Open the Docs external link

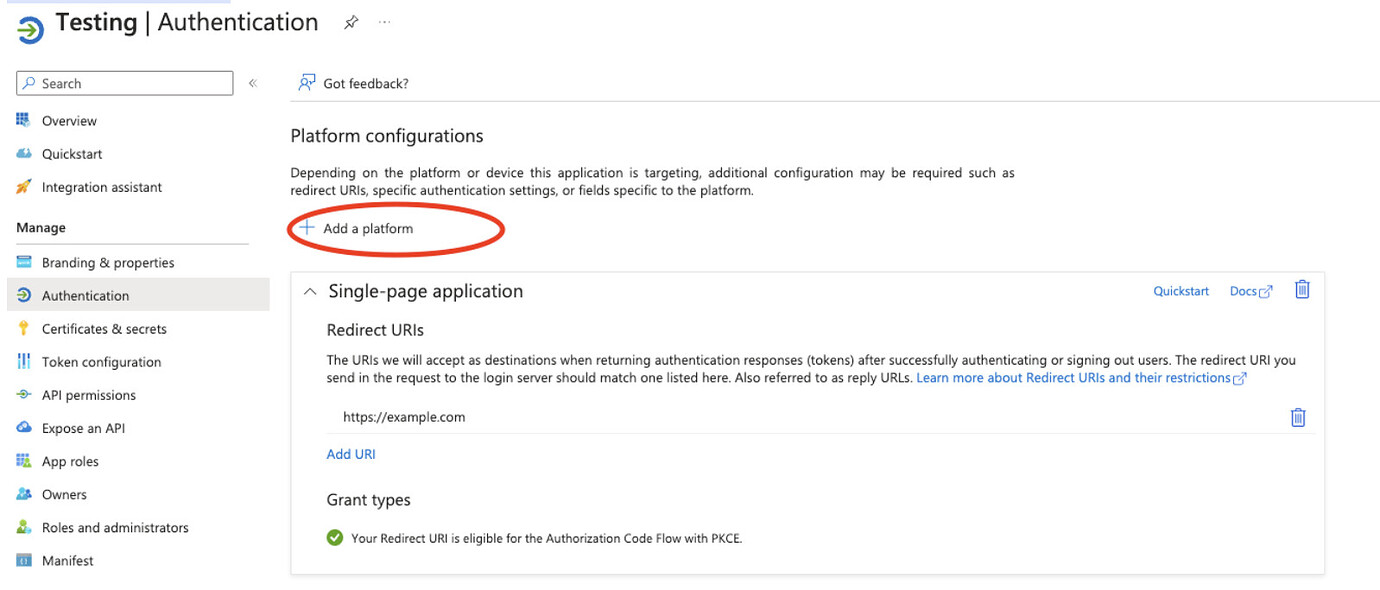tap(1250, 291)
